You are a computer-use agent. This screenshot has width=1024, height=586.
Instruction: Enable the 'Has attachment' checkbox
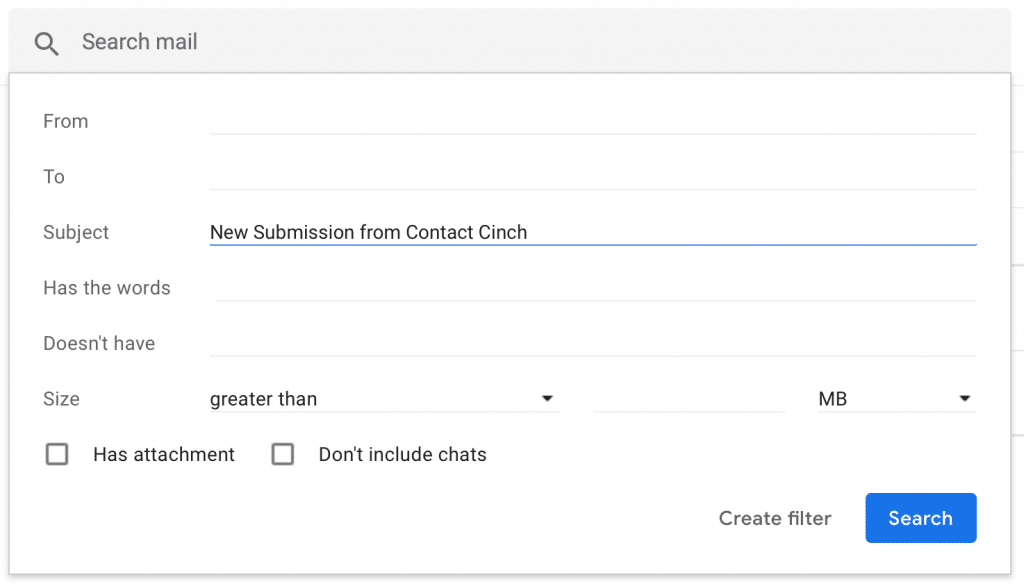tap(57, 455)
